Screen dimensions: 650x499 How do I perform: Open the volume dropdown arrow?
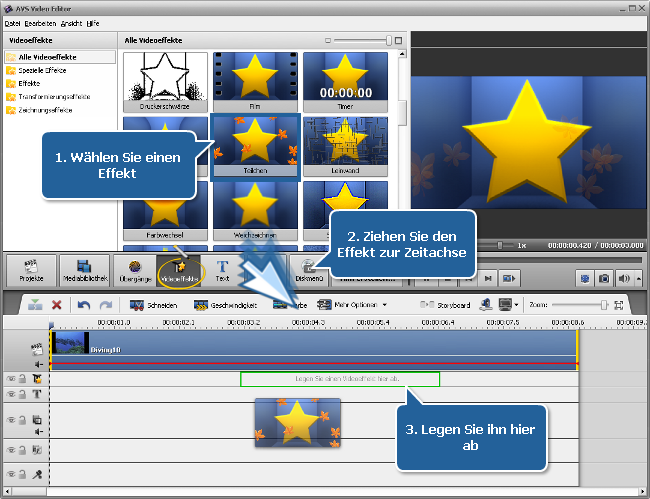[639, 277]
